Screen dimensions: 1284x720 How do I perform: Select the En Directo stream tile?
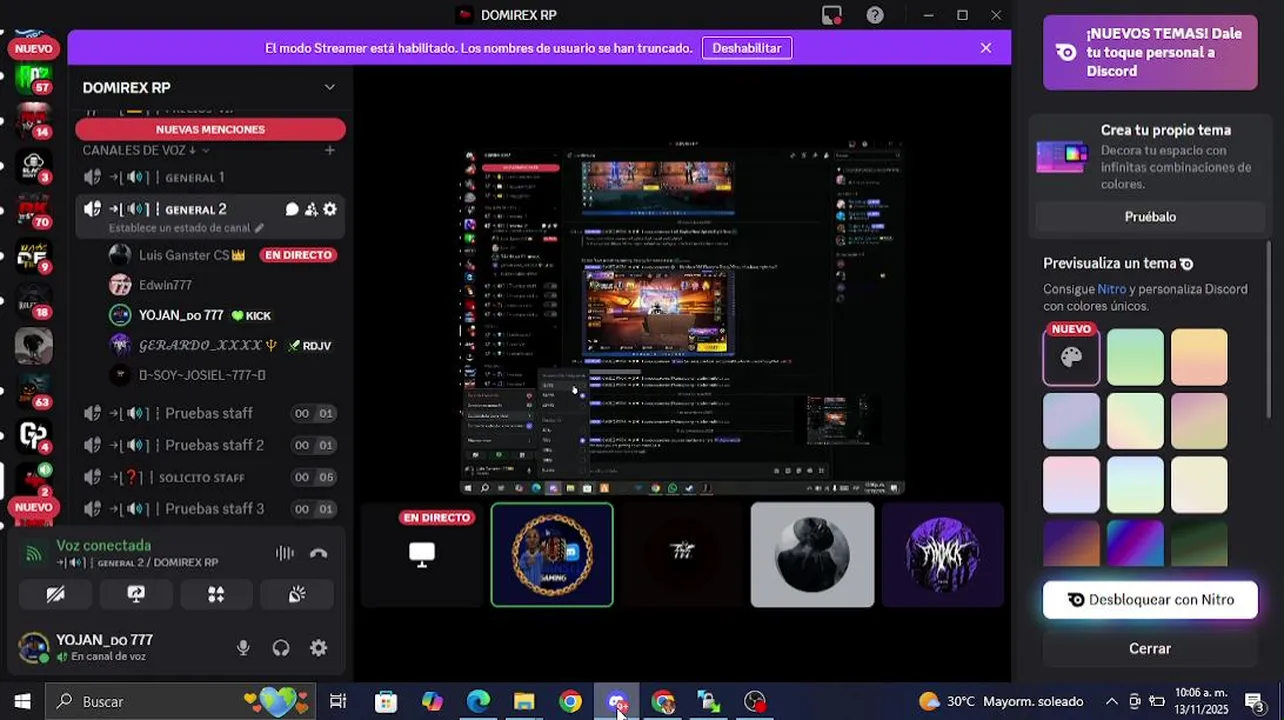pos(422,555)
